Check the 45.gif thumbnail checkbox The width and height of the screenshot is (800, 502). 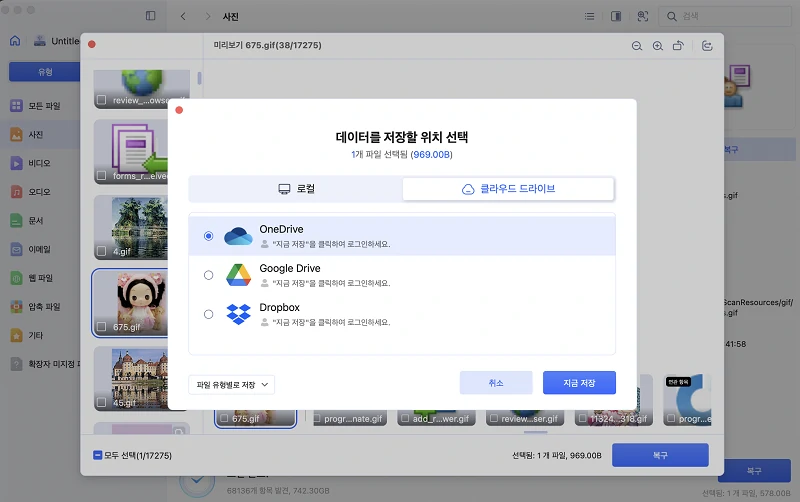tap(102, 403)
